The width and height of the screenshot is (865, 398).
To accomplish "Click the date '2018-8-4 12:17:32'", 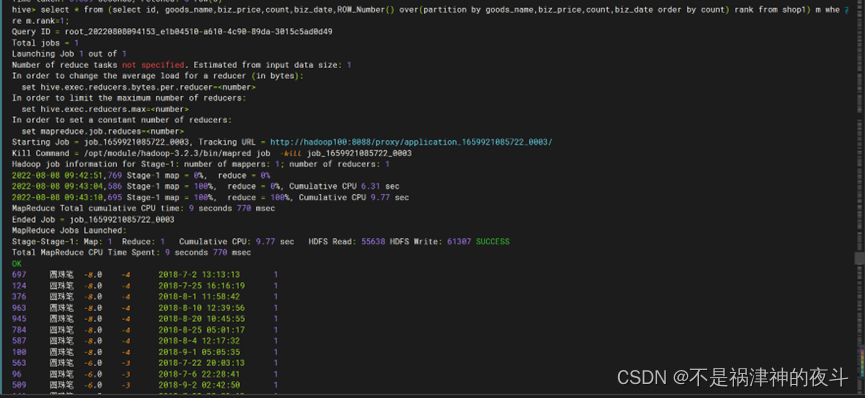I will 199,341.
